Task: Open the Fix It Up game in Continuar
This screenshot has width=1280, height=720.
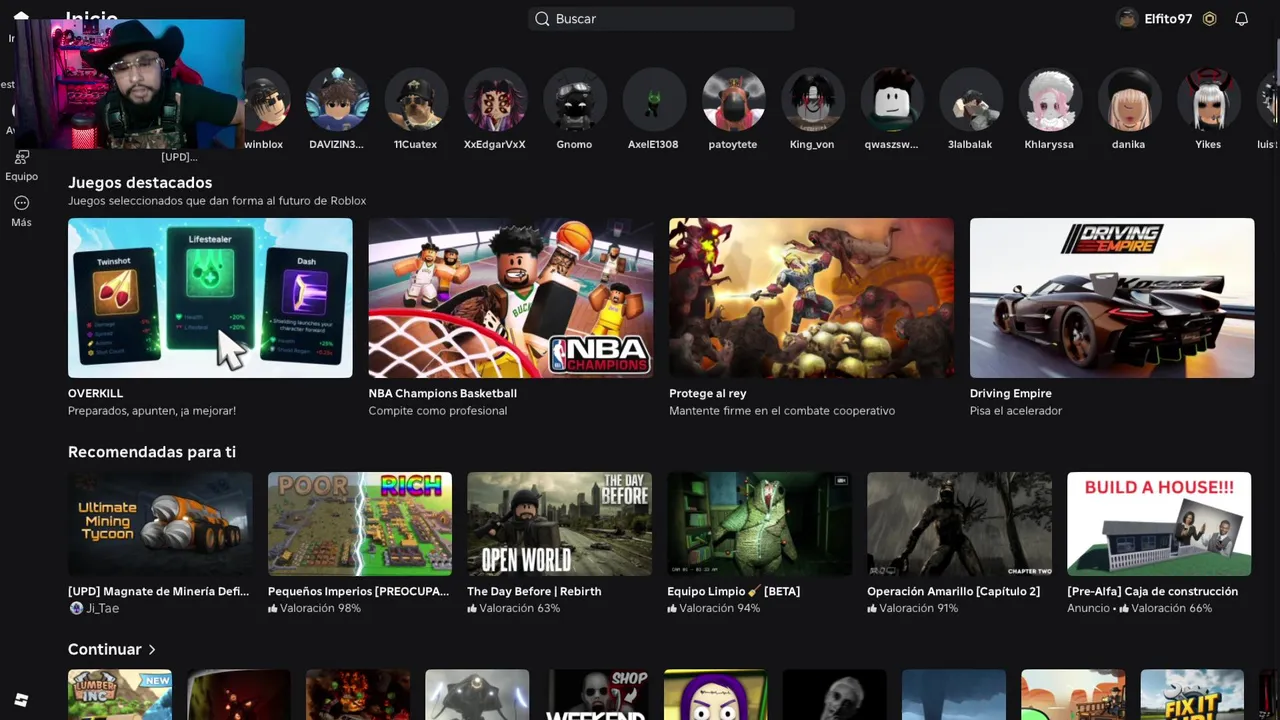Action: point(1192,695)
